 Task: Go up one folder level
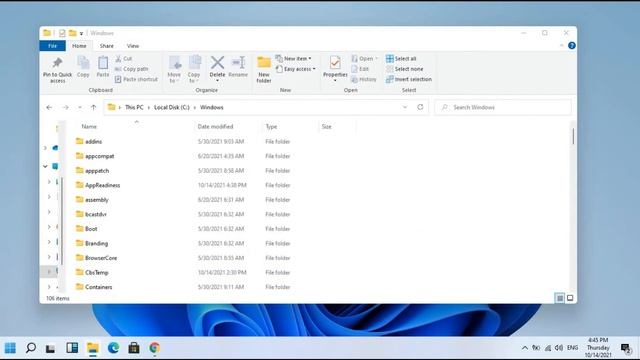pos(93,107)
